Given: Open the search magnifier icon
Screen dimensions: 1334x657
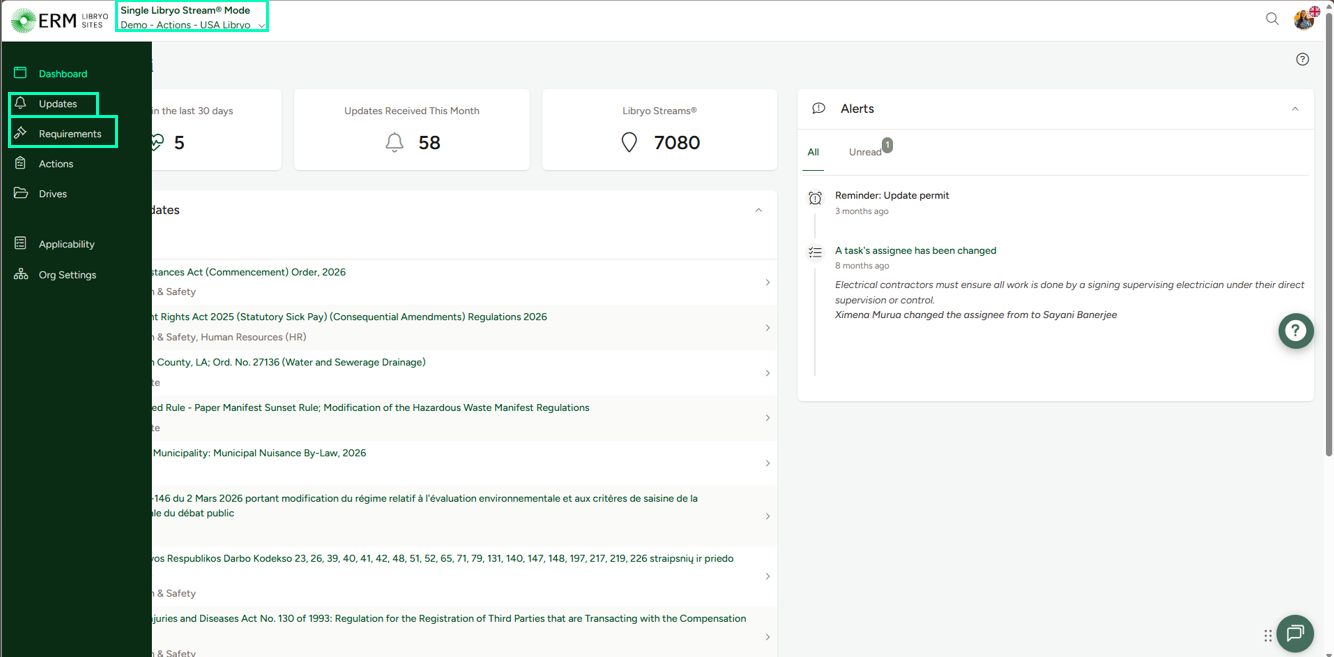Looking at the screenshot, I should point(1272,19).
